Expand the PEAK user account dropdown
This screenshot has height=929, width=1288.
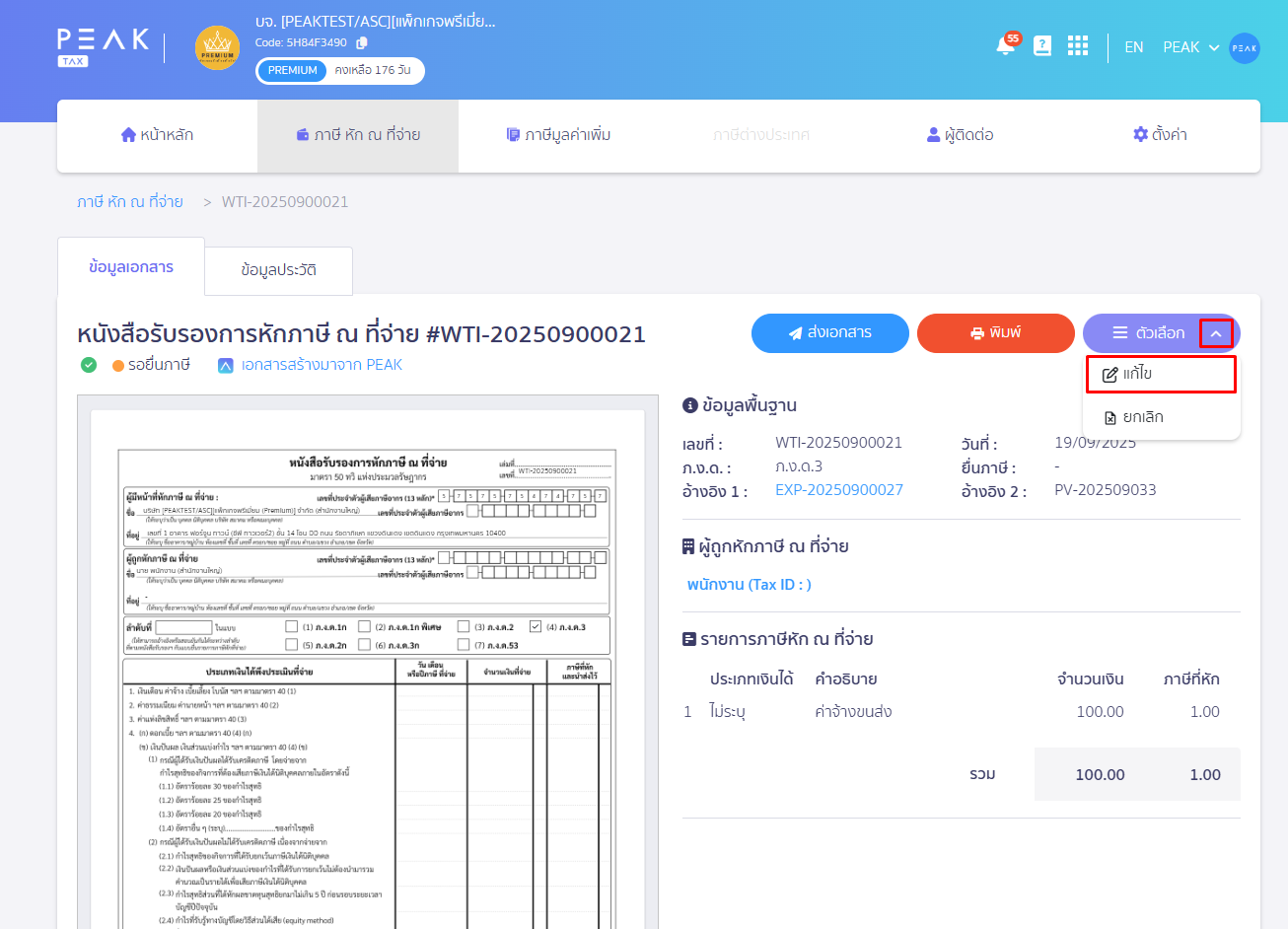tap(1191, 47)
